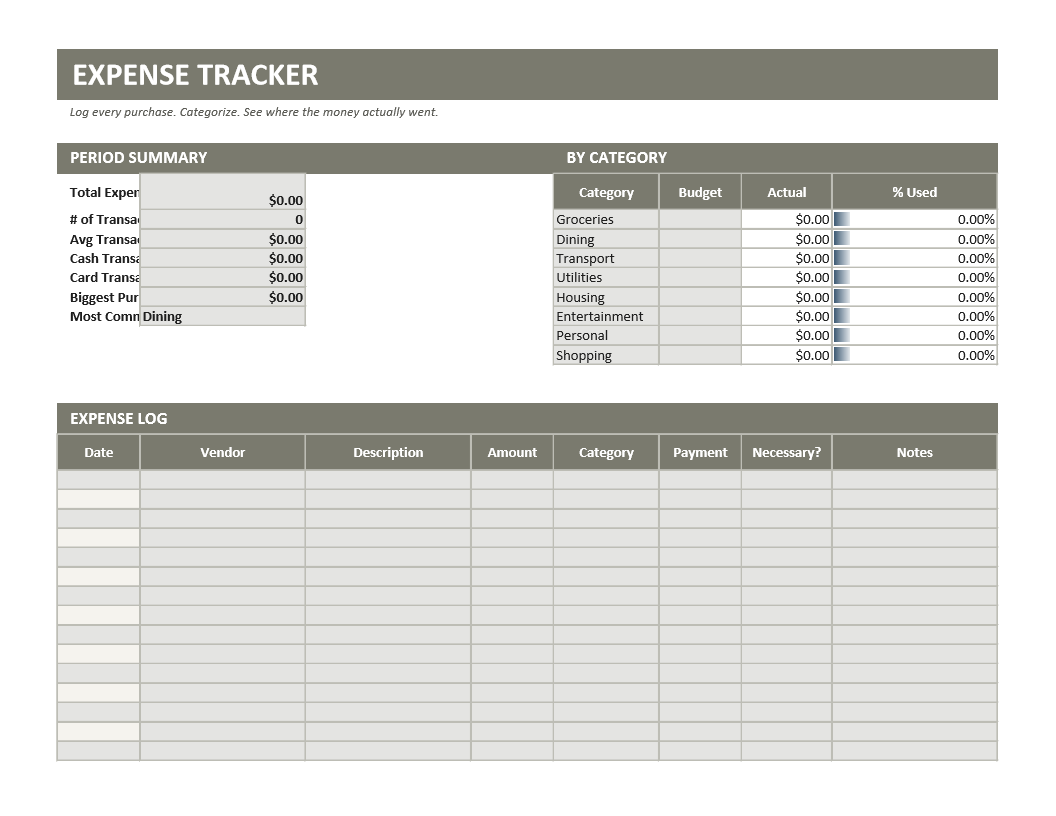Click the Total Expenses label

click(x=104, y=193)
